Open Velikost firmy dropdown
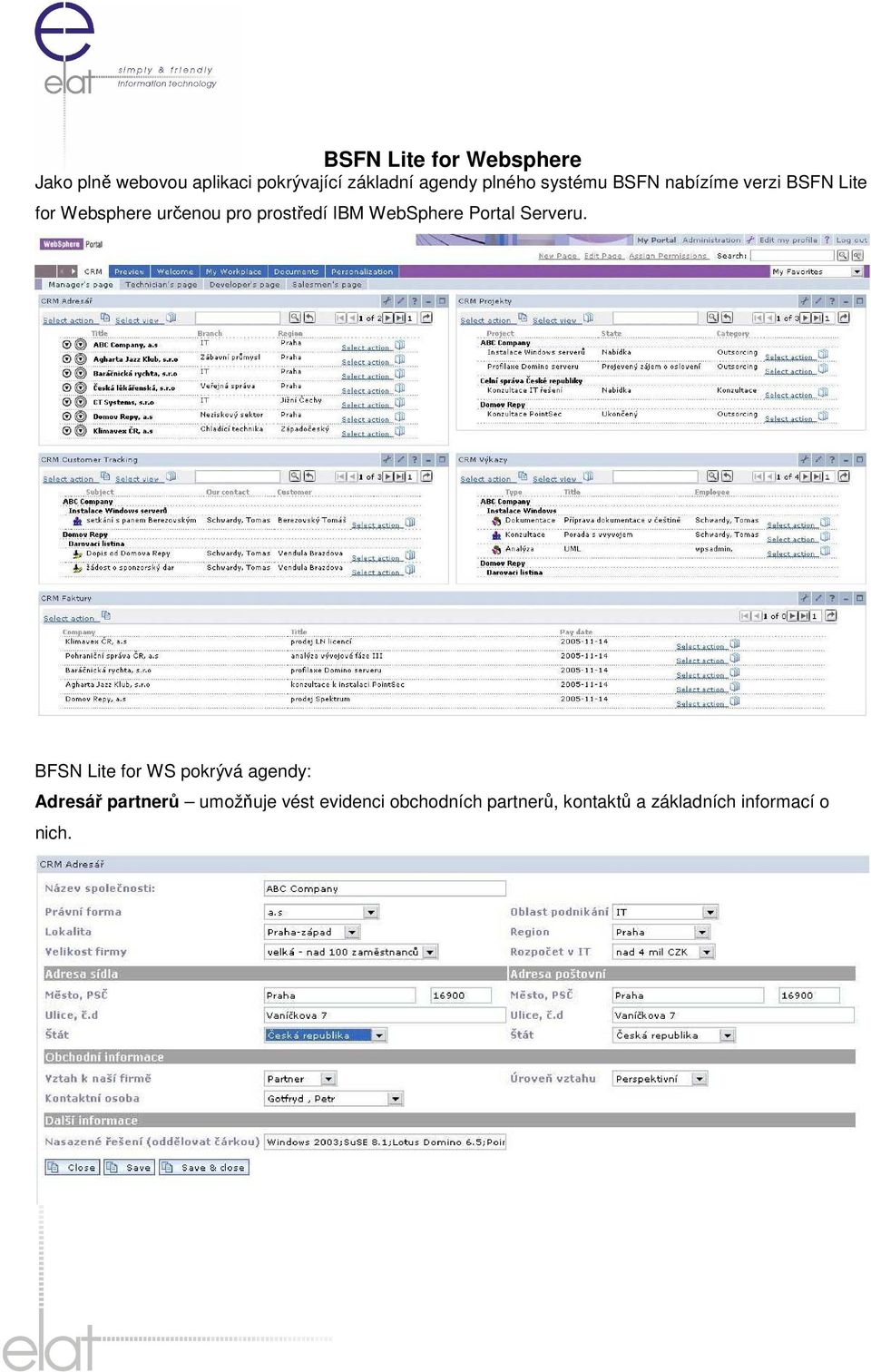 (x=430, y=952)
